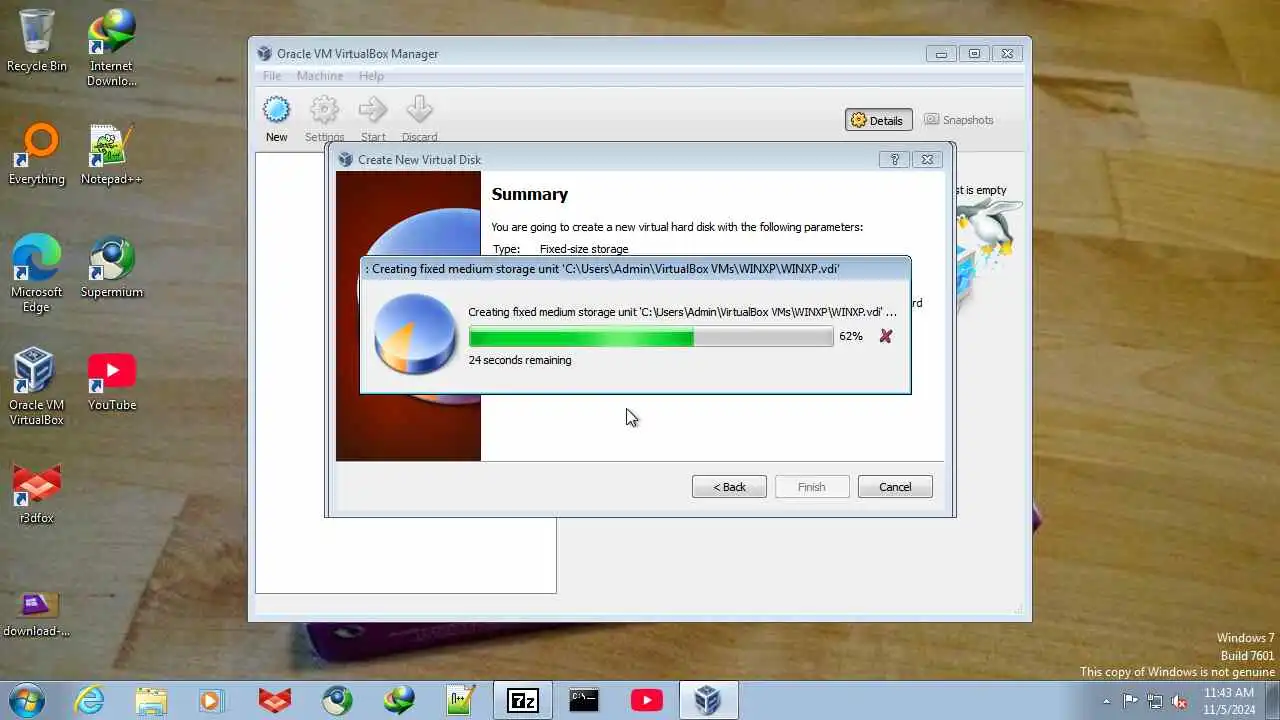Launch Notepad++ from the desktop
1280x720 pixels.
(x=111, y=155)
